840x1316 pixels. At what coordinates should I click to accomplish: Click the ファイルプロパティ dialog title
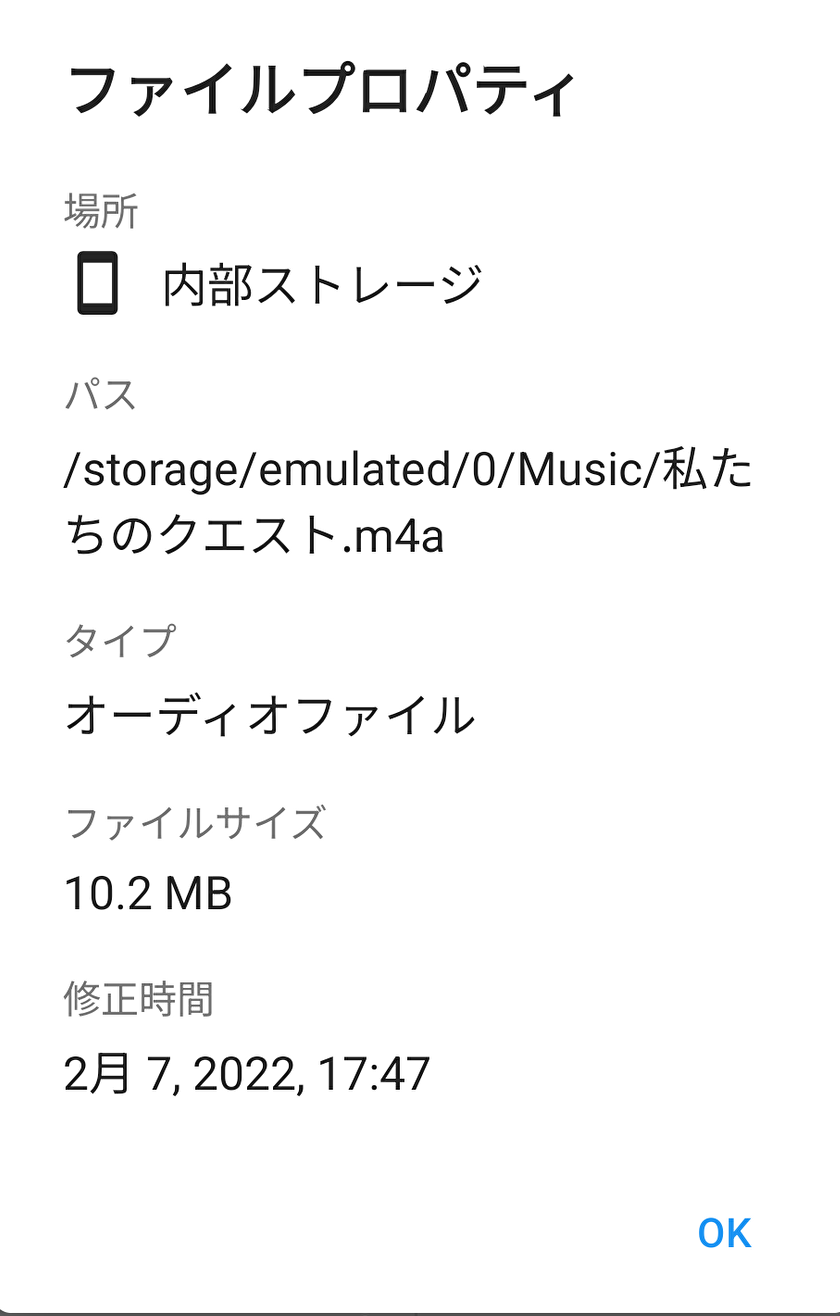(320, 90)
